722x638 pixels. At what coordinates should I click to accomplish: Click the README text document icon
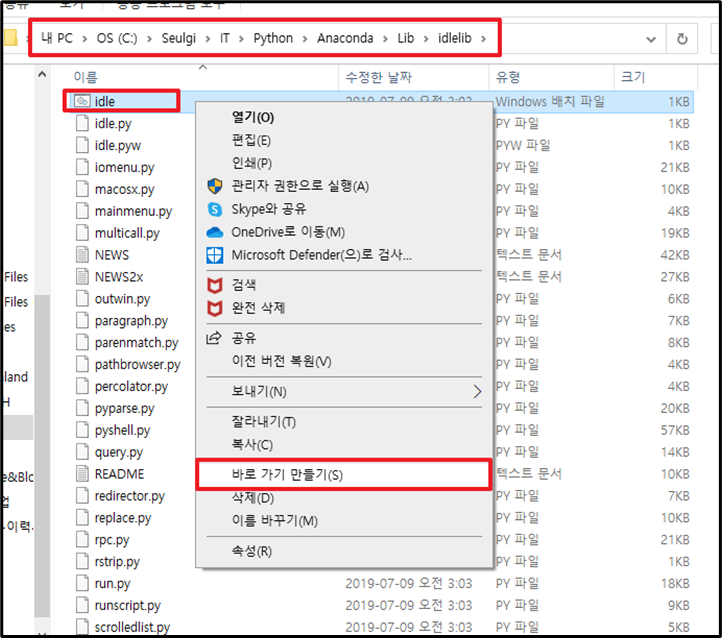pos(82,474)
